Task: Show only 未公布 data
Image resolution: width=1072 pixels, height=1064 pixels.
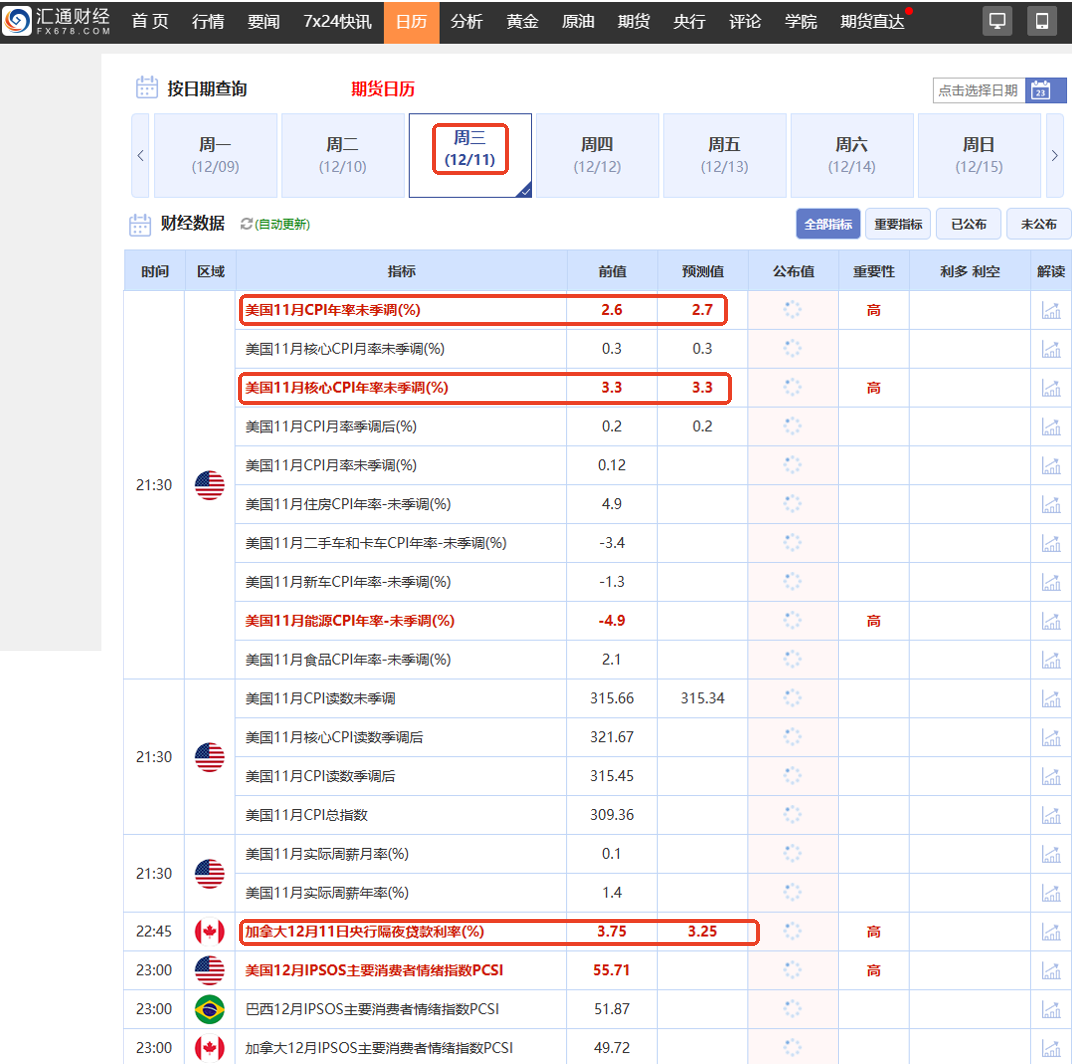Action: coord(1038,224)
